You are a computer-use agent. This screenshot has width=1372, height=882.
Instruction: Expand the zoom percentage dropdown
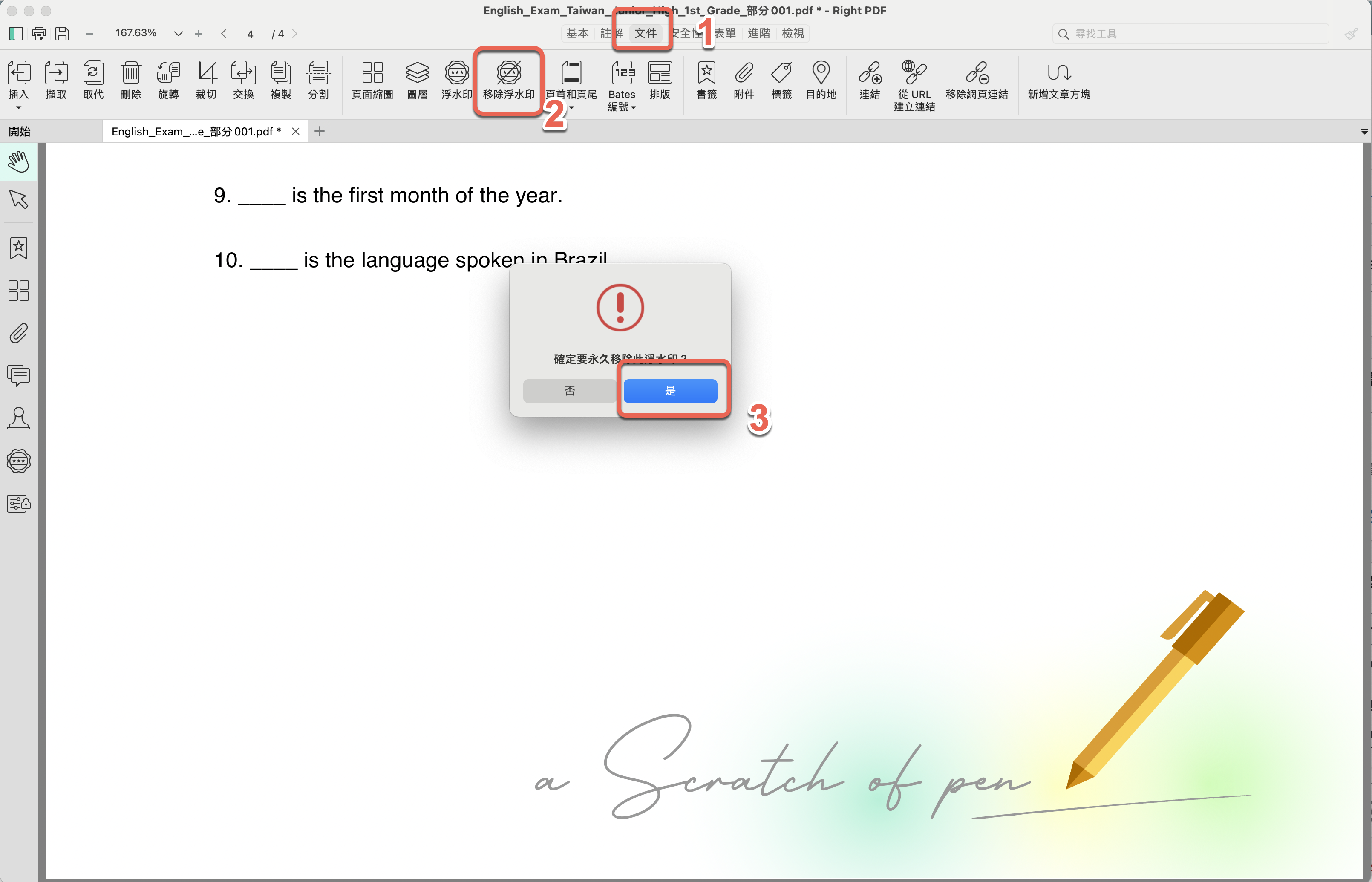click(x=178, y=34)
